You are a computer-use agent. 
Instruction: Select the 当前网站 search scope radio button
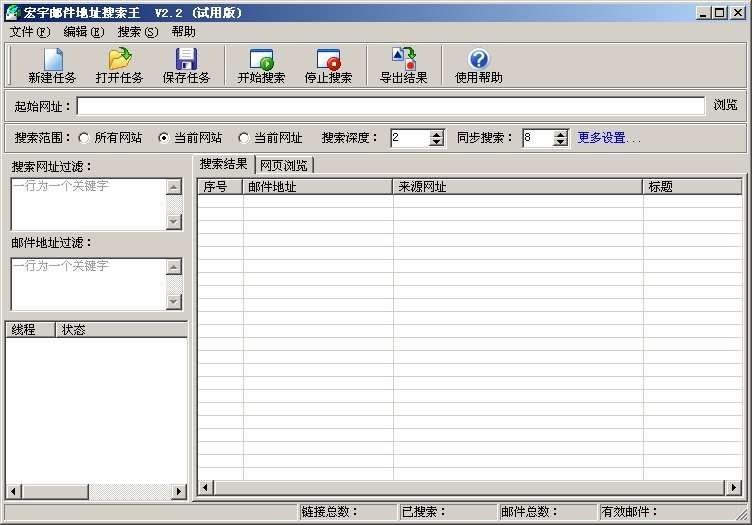pyautogui.click(x=164, y=138)
